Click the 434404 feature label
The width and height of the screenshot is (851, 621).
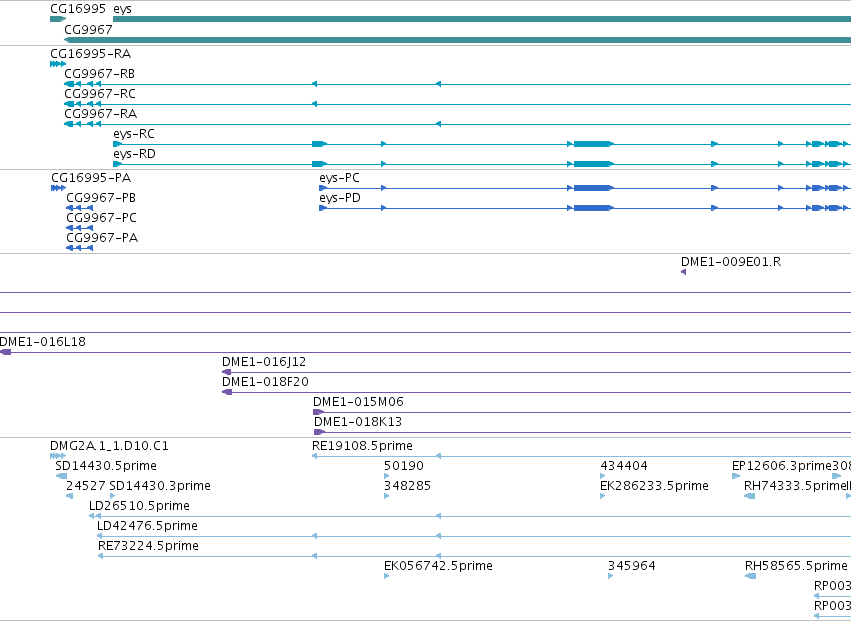[x=624, y=466]
